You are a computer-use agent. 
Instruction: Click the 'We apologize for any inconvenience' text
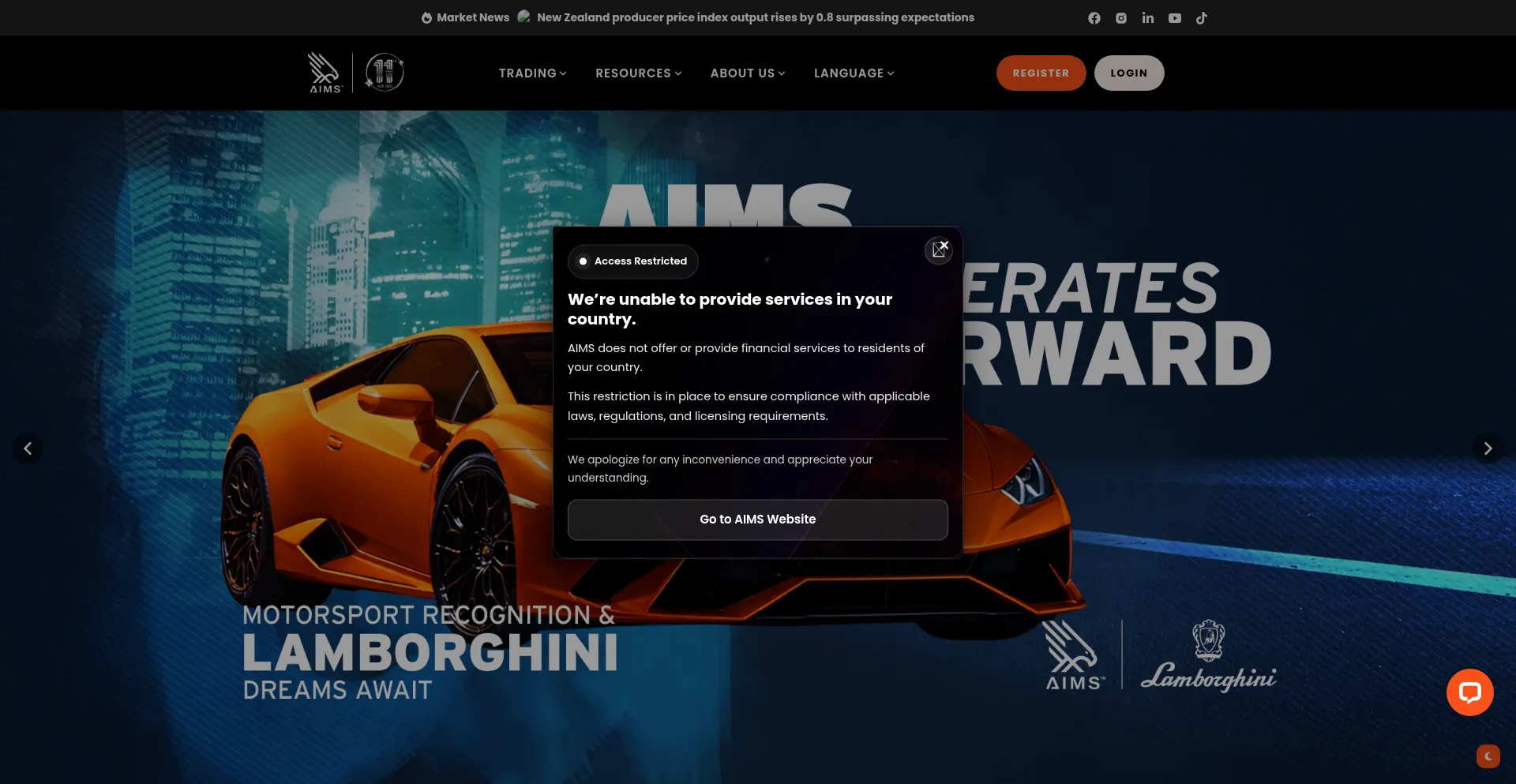tap(719, 468)
